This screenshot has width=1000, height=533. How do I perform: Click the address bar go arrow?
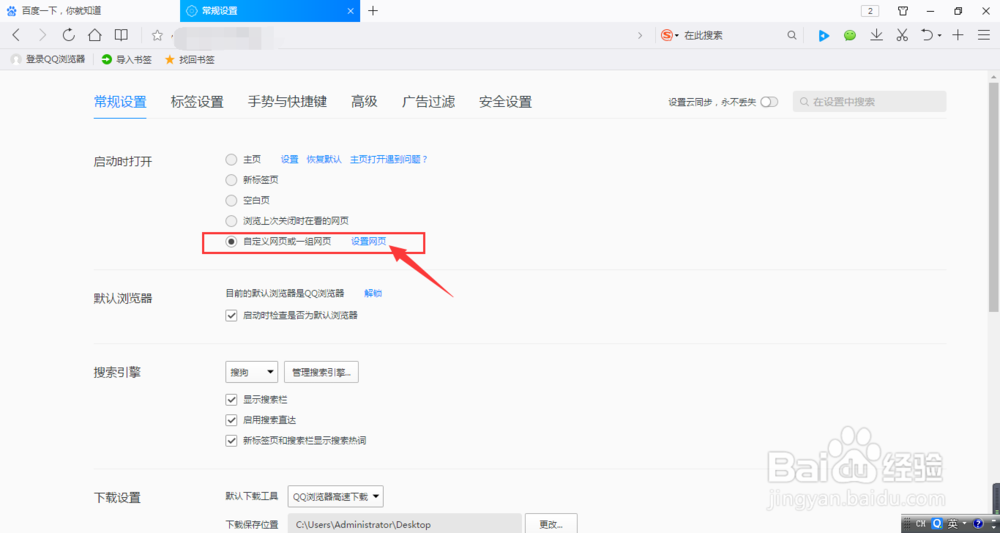[640, 36]
